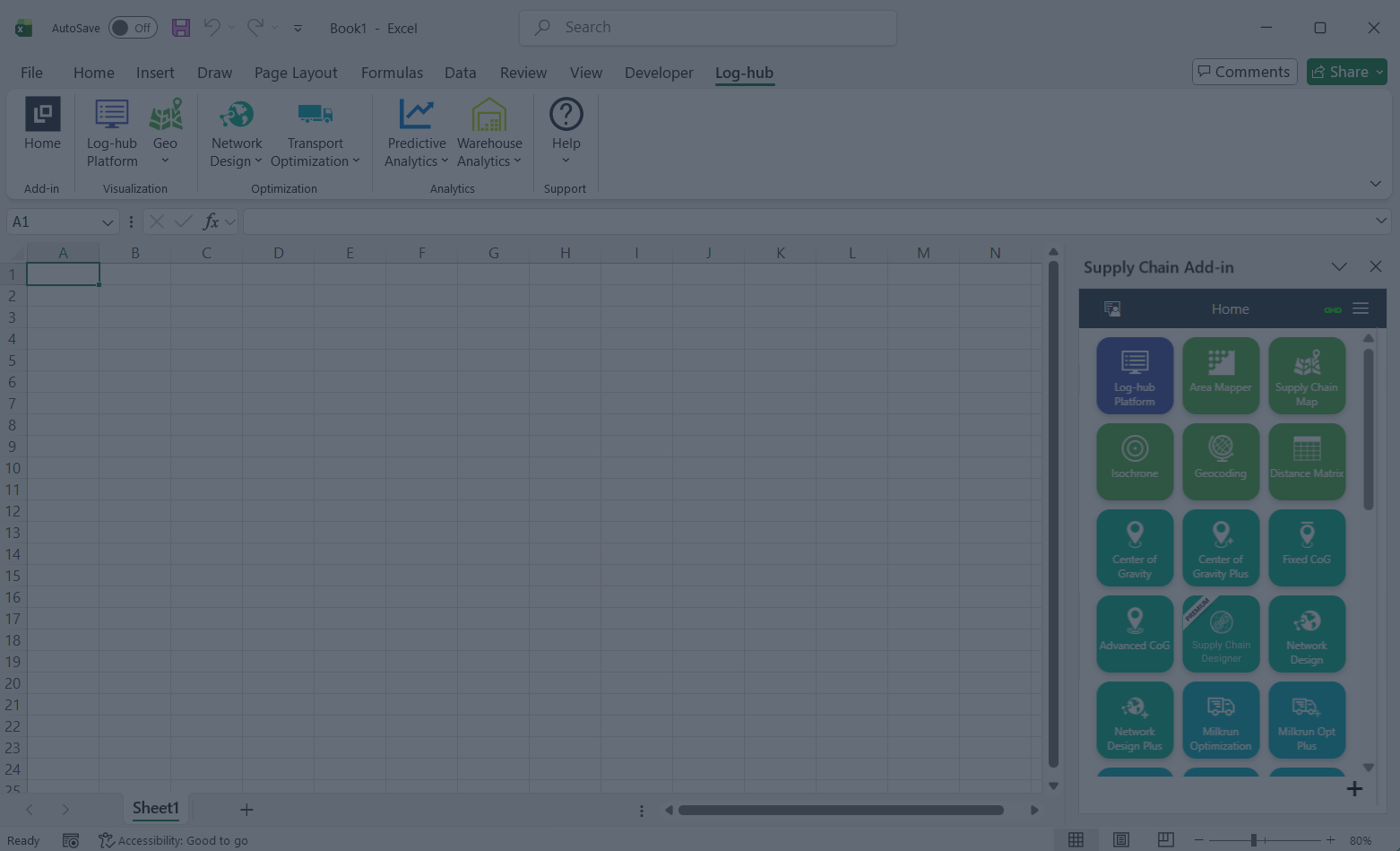Switch to Page Break Preview
This screenshot has width=1400, height=851.
[x=1165, y=839]
